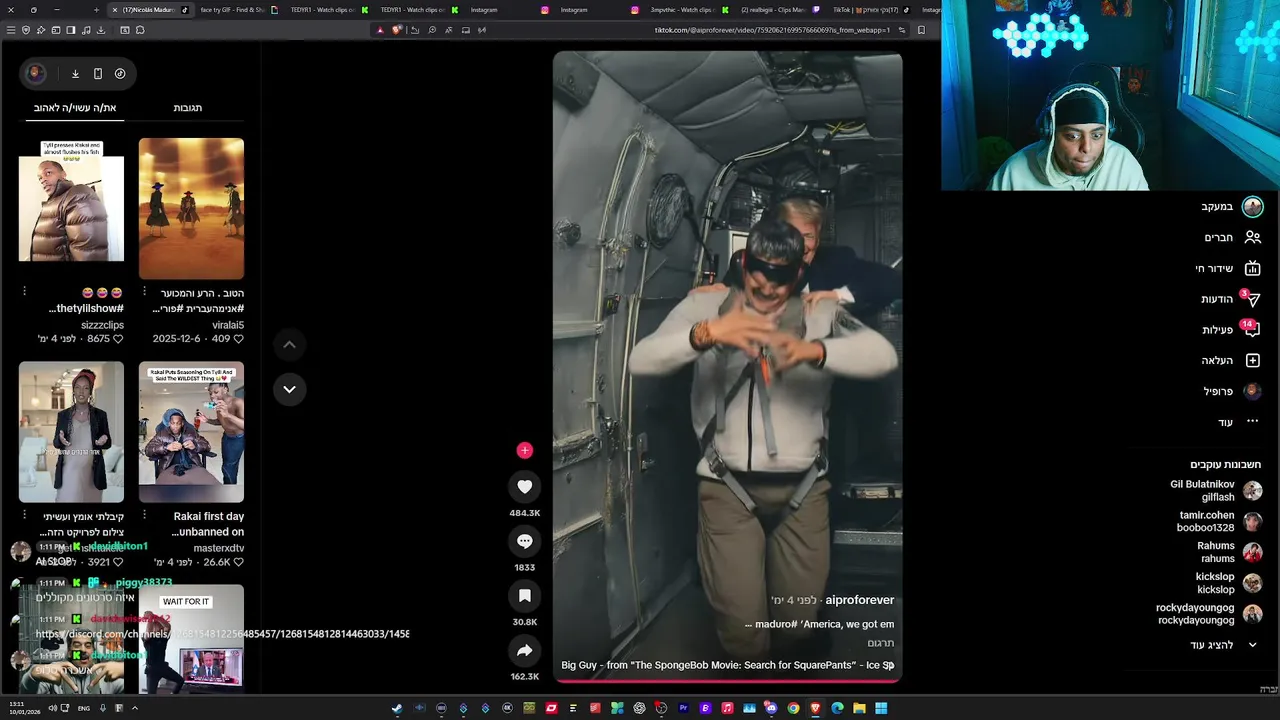This screenshot has height=720, width=1280.
Task: Open the Big Guy SpongeBob sound link
Action: click(x=727, y=665)
